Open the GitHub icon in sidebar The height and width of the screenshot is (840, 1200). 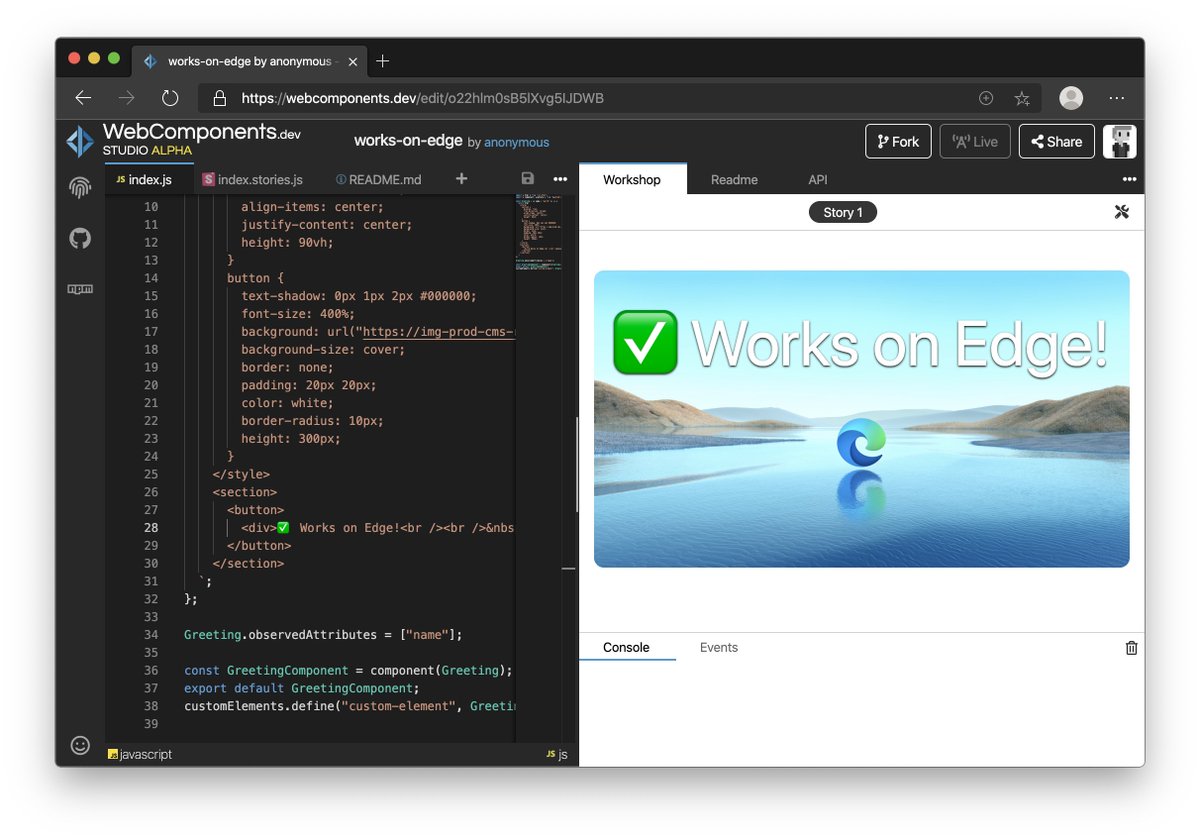click(x=80, y=238)
